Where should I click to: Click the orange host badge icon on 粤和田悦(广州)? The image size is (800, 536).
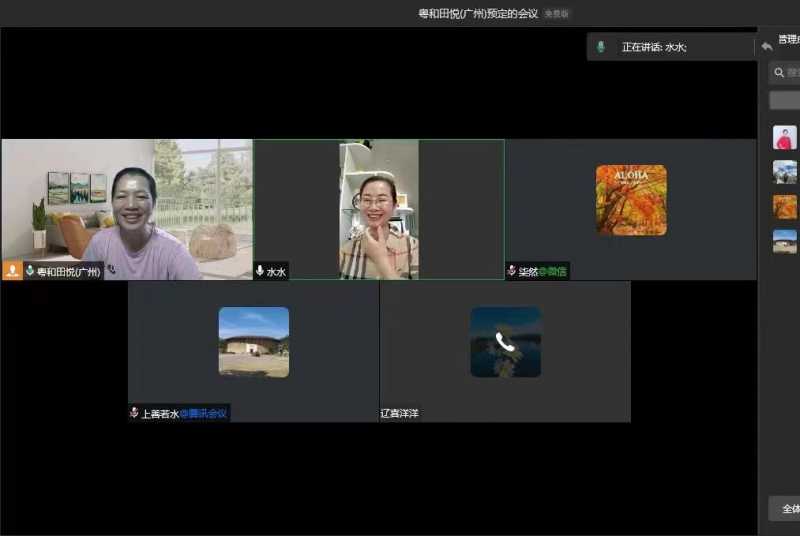(13, 271)
